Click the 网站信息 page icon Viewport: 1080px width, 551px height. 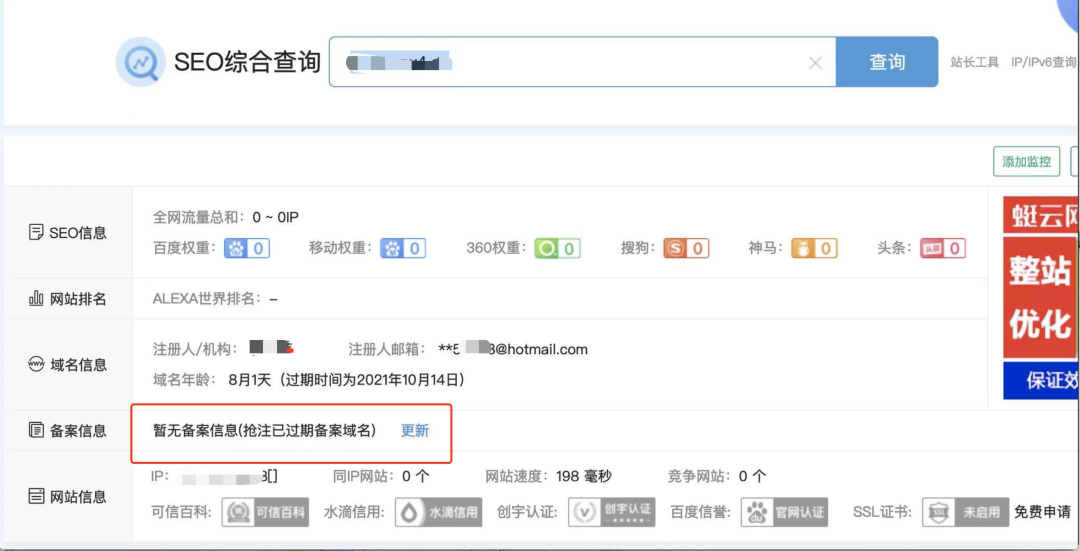36,496
